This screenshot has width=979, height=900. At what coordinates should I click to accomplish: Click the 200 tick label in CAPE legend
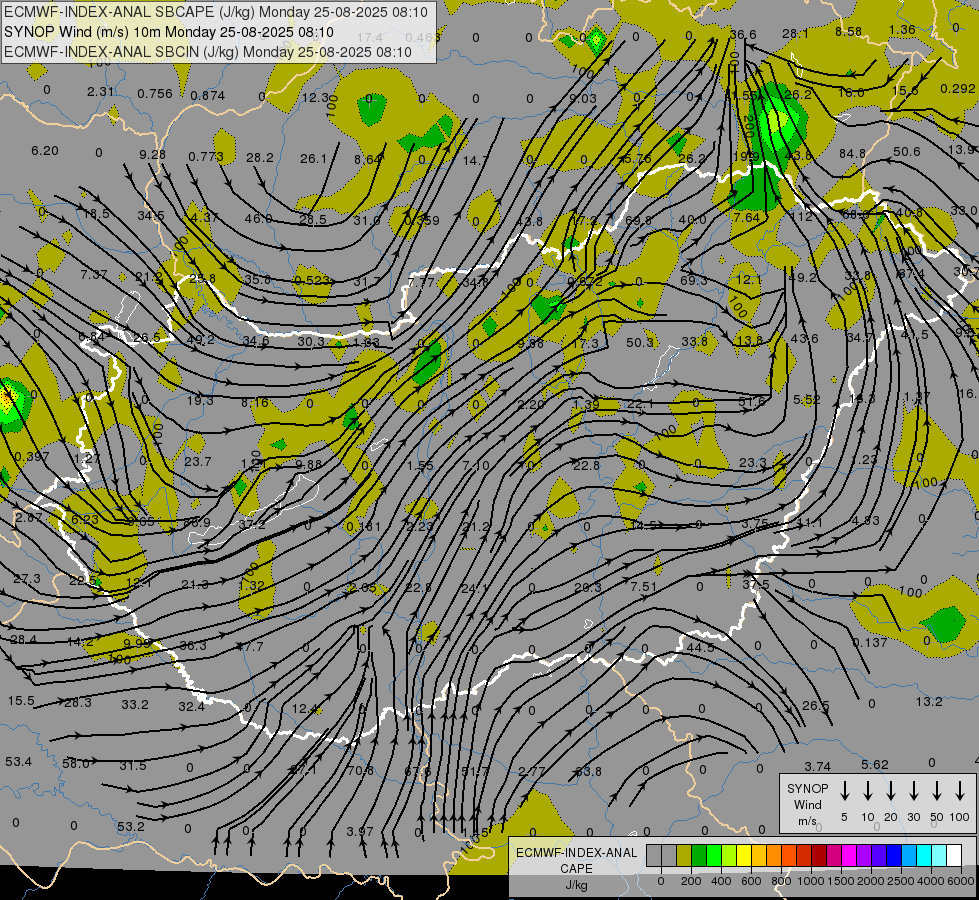[691, 881]
